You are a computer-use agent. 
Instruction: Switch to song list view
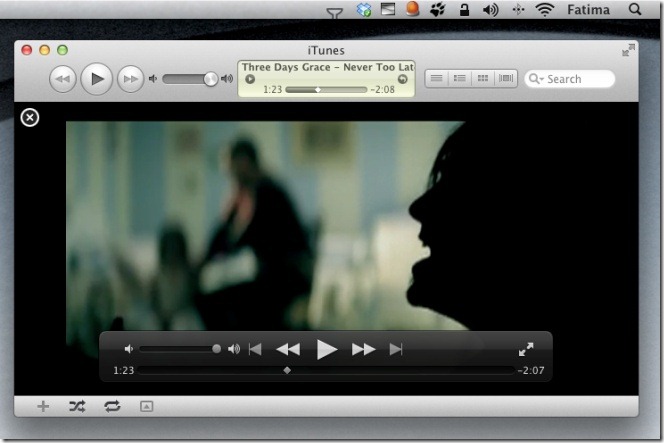(x=437, y=78)
